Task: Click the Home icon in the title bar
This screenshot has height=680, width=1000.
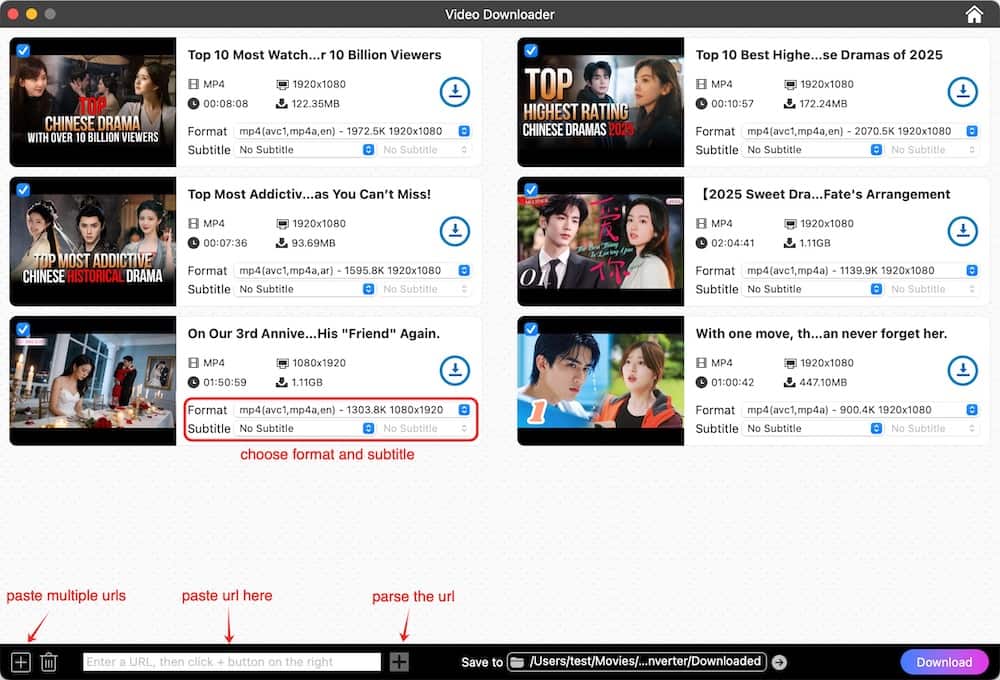Action: (x=973, y=15)
